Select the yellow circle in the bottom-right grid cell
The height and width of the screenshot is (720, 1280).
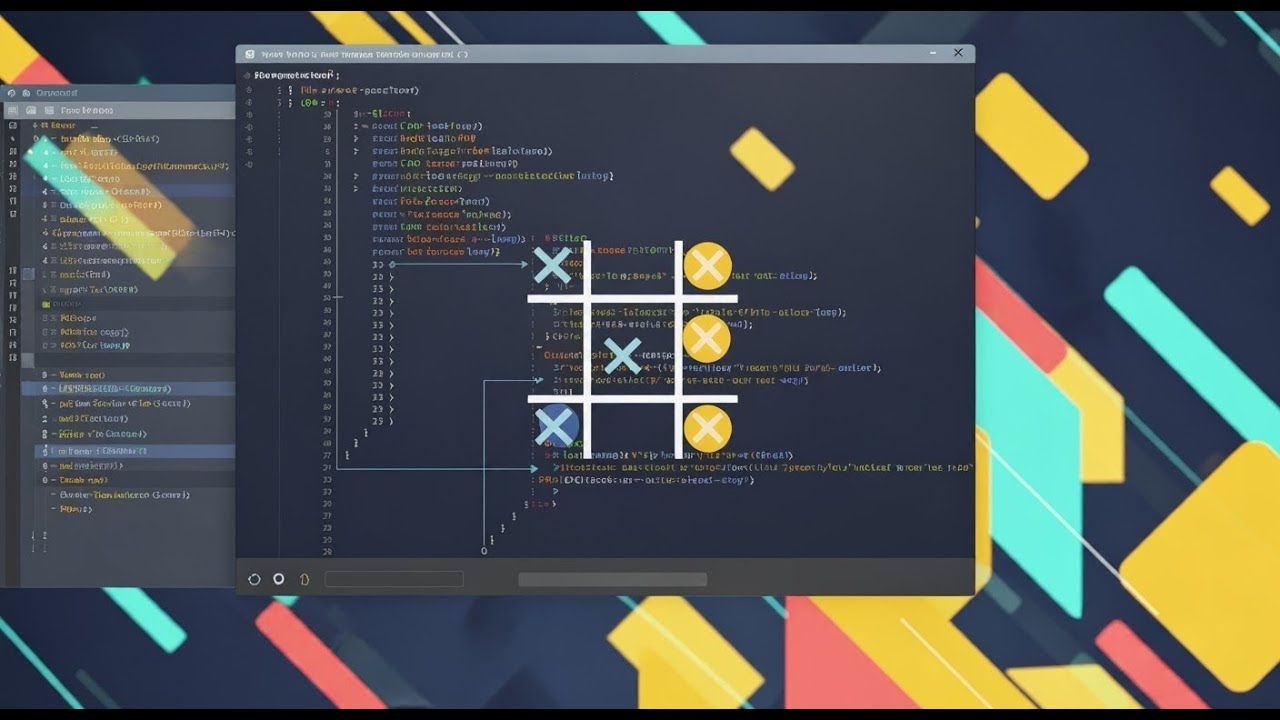pos(708,429)
